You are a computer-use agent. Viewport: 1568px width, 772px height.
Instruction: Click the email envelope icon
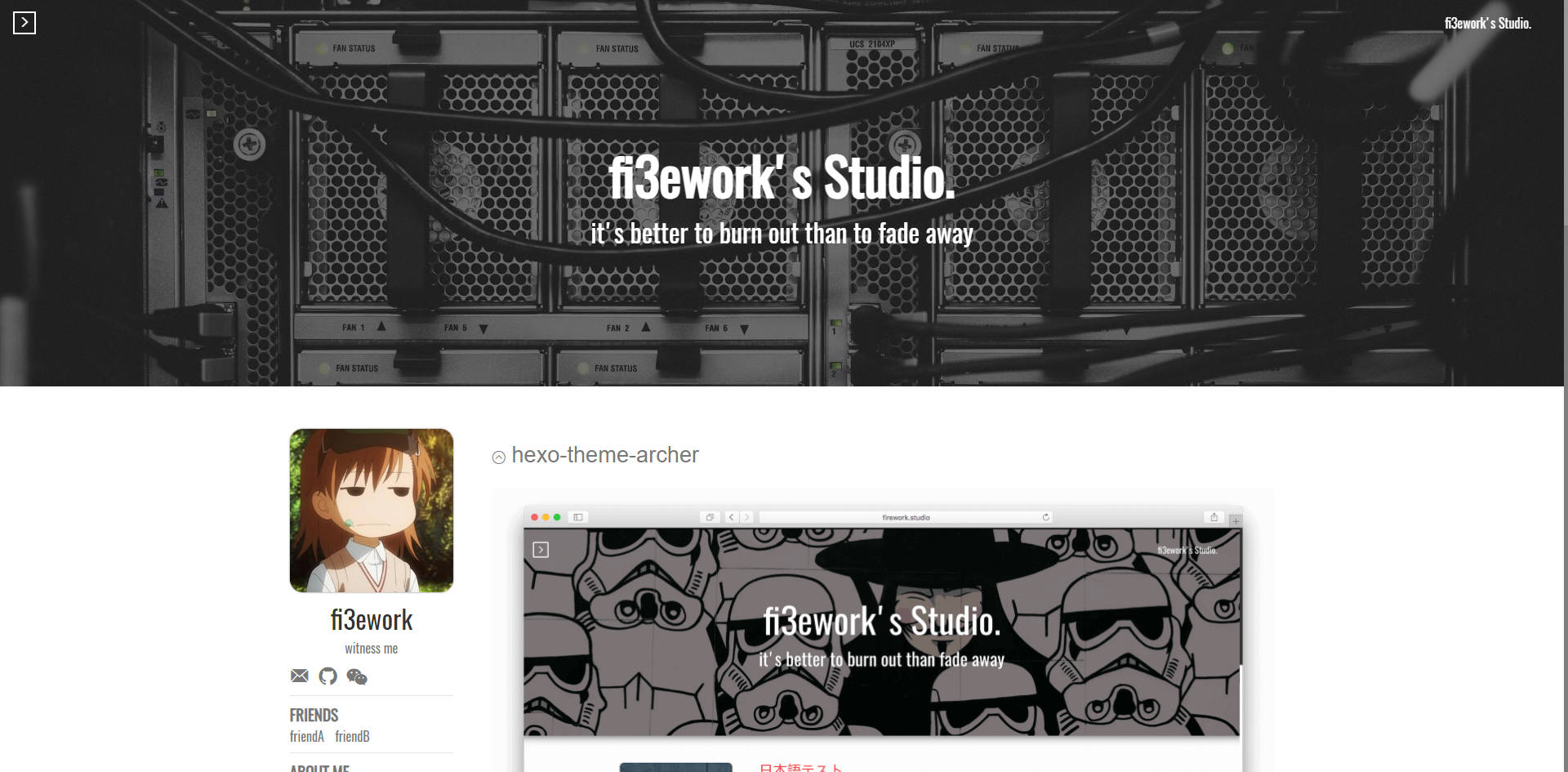tap(300, 676)
